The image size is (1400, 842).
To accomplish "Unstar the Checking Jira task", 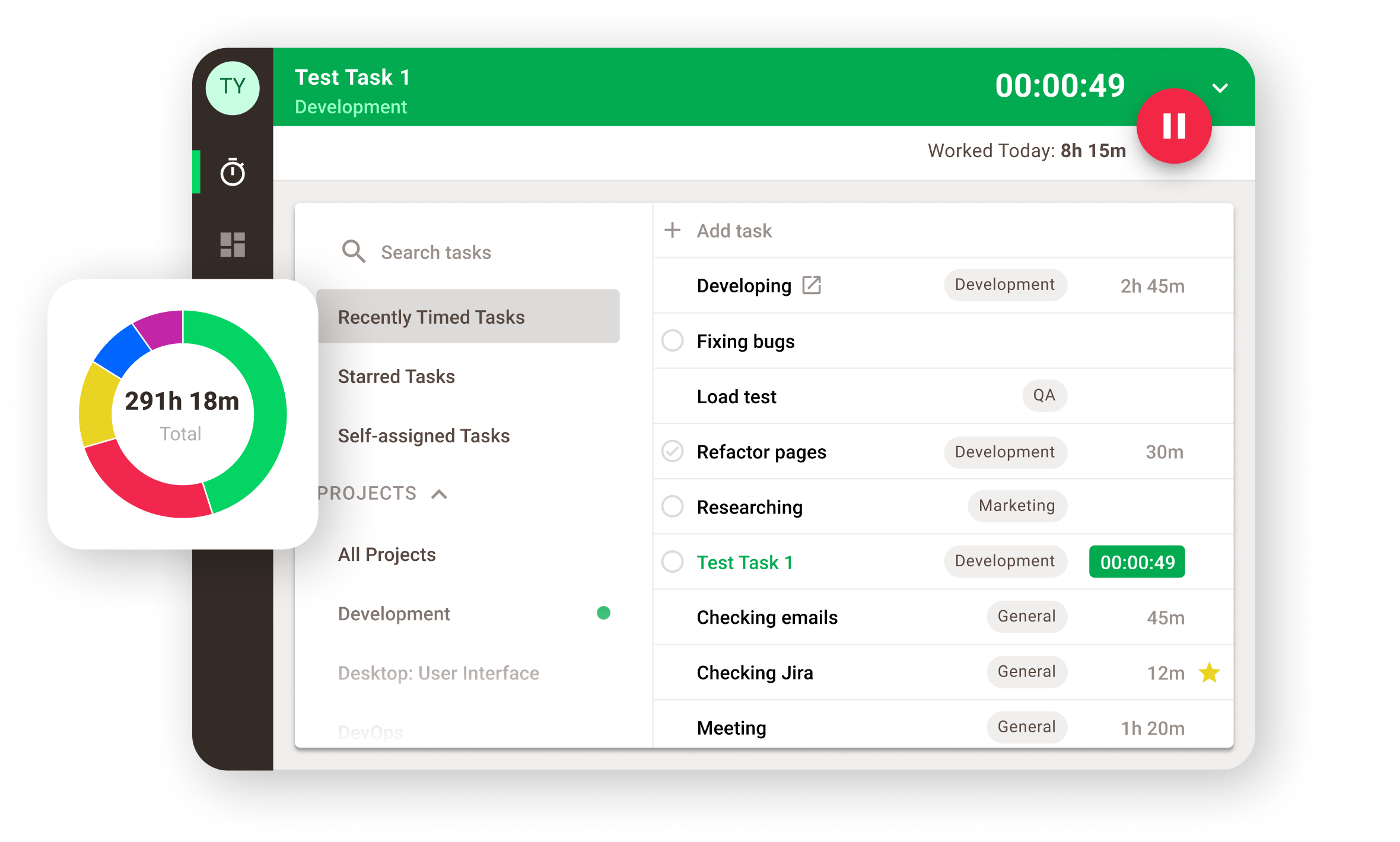I will [x=1209, y=672].
